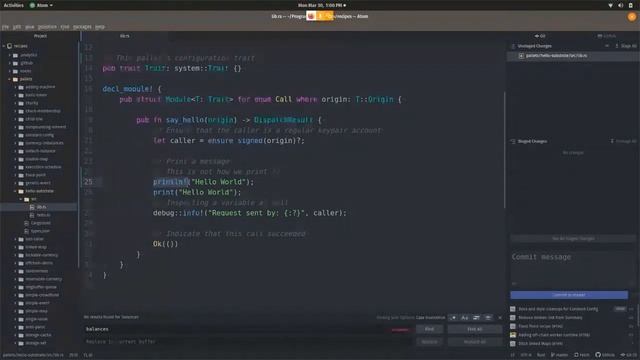Select the file below lib.rs in src
Screen dimensions: 640x360
(43, 215)
